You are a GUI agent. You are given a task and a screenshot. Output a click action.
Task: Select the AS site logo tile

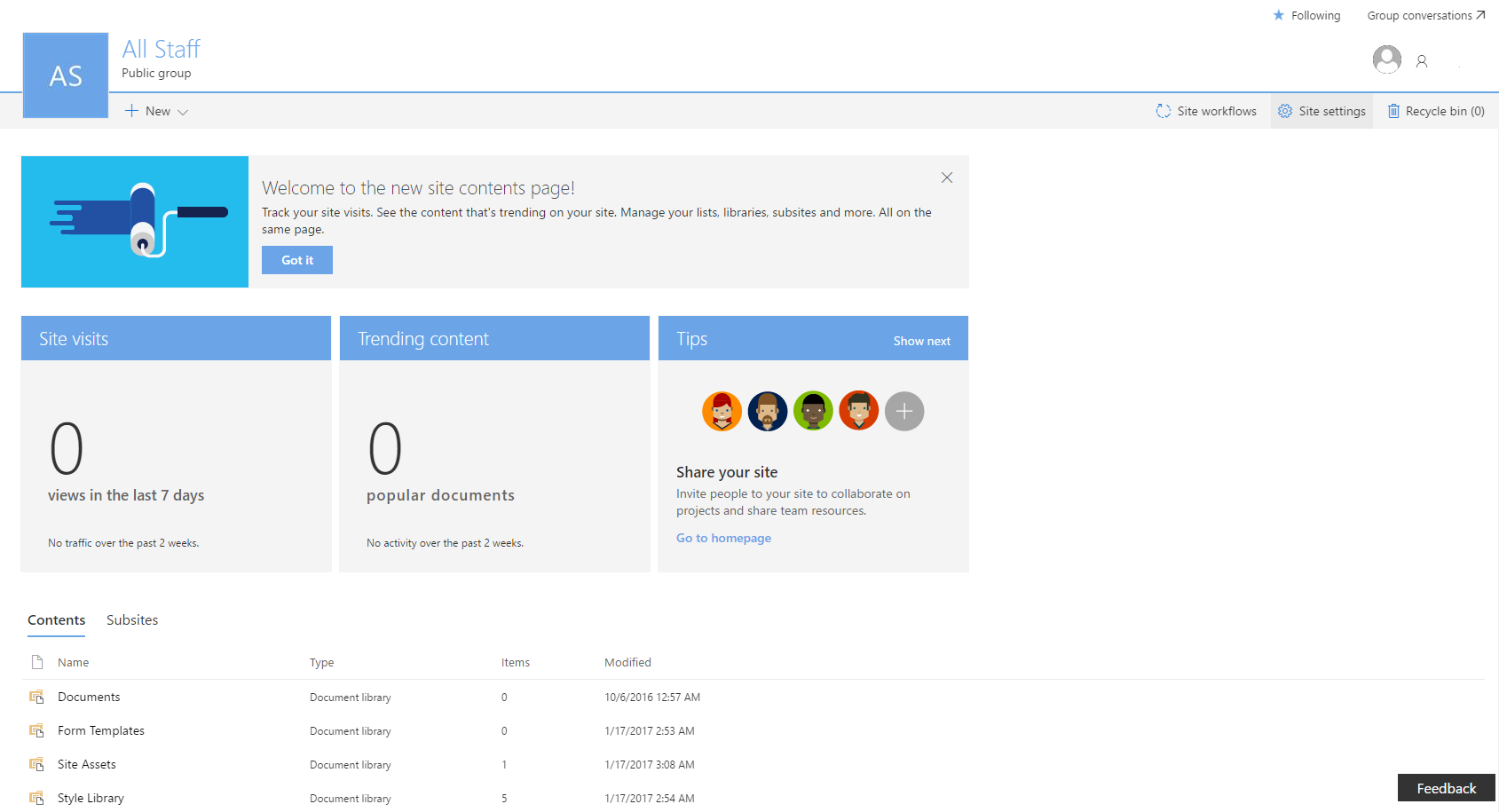tap(65, 75)
